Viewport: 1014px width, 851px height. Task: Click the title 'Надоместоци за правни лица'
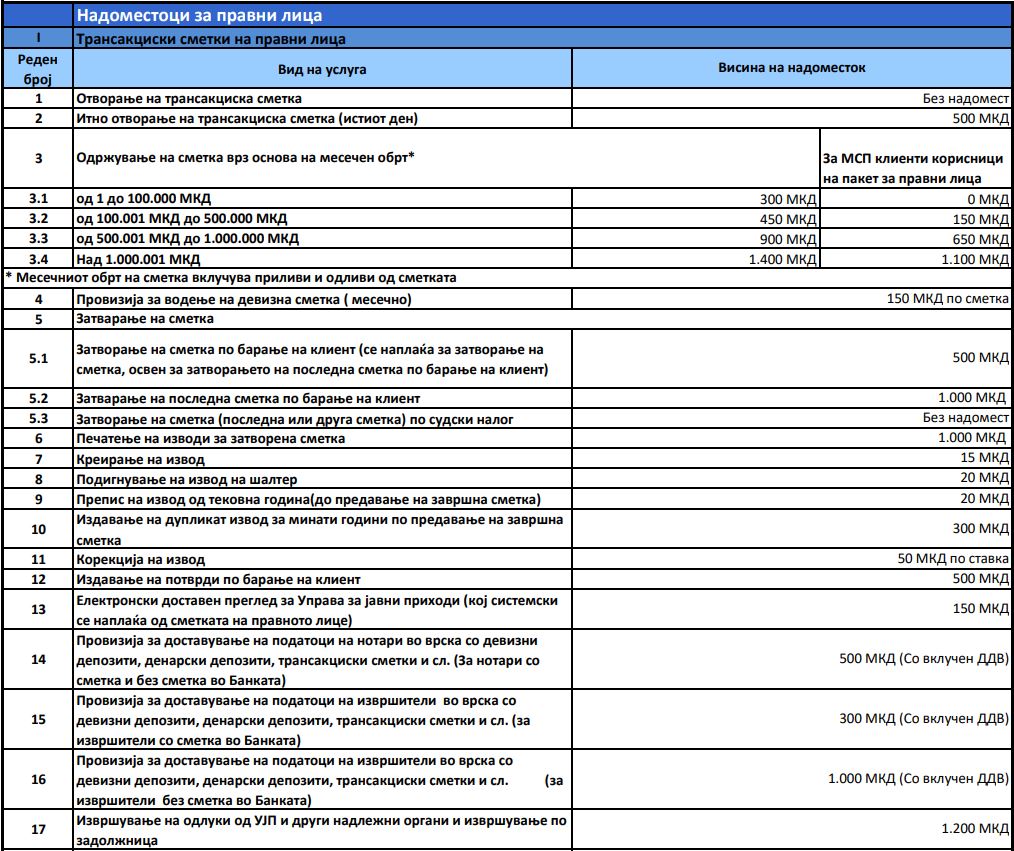201,16
